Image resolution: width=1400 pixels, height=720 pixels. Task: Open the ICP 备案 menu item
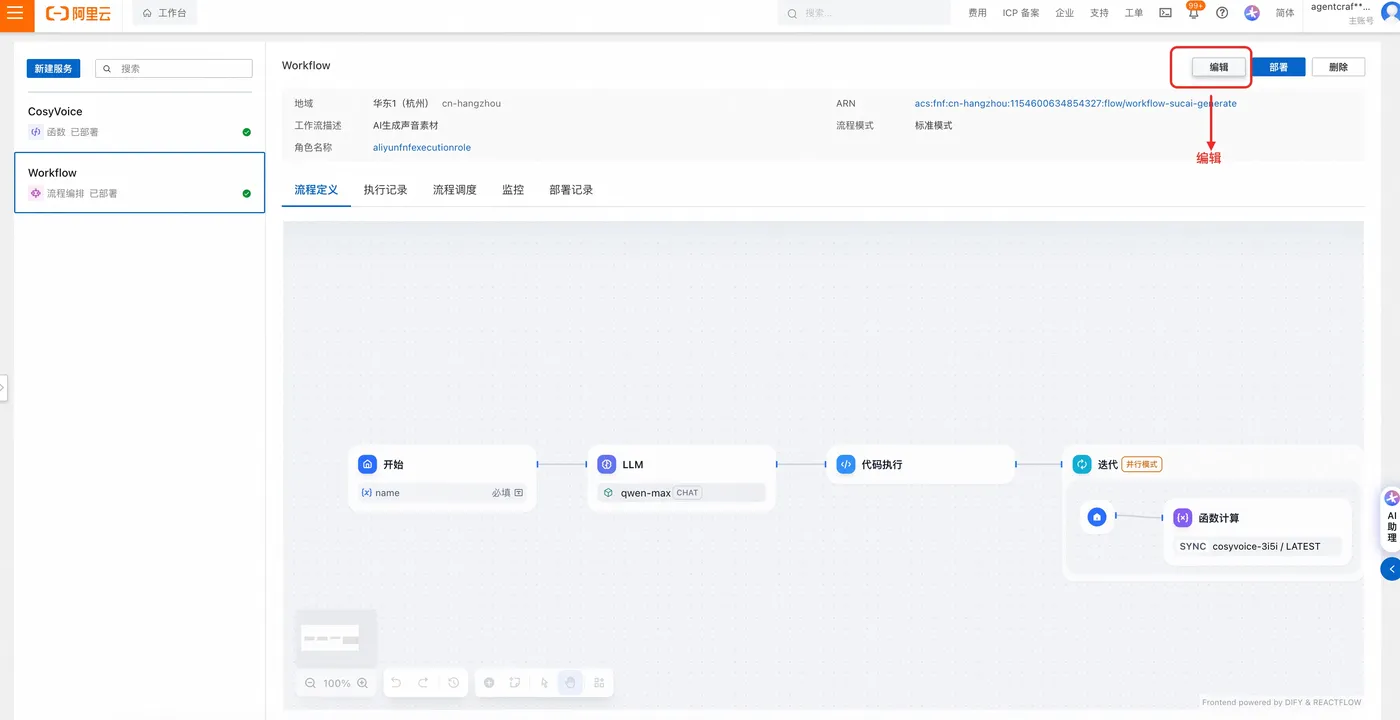pos(1021,13)
